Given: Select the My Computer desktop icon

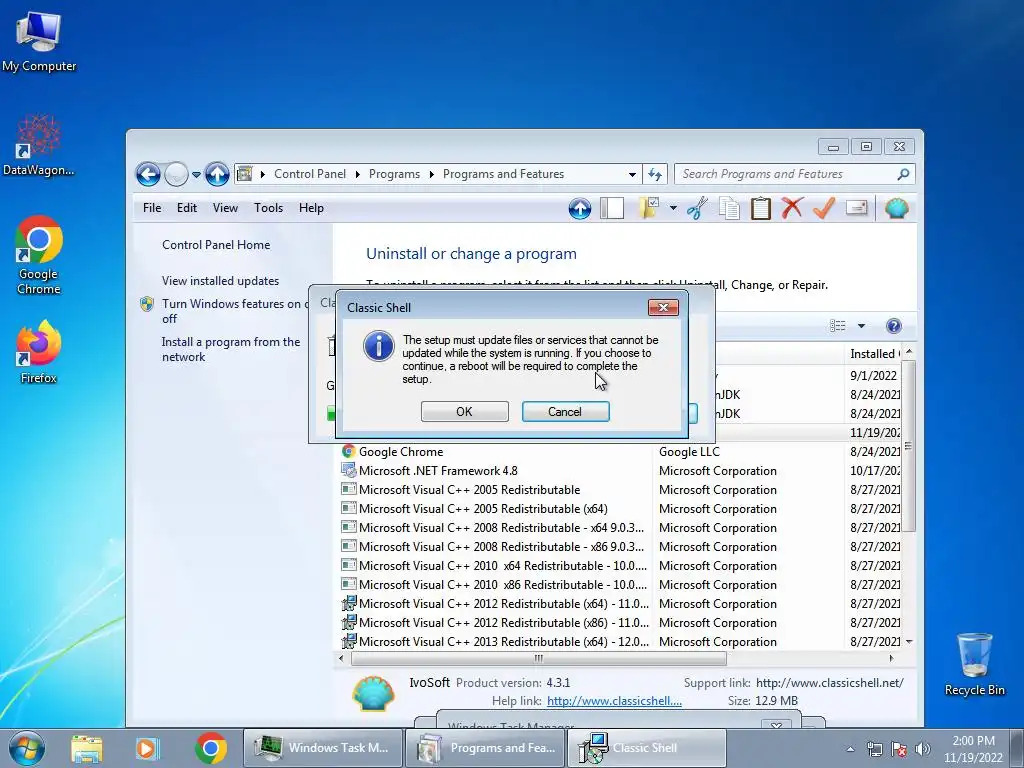Looking at the screenshot, I should point(39,41).
